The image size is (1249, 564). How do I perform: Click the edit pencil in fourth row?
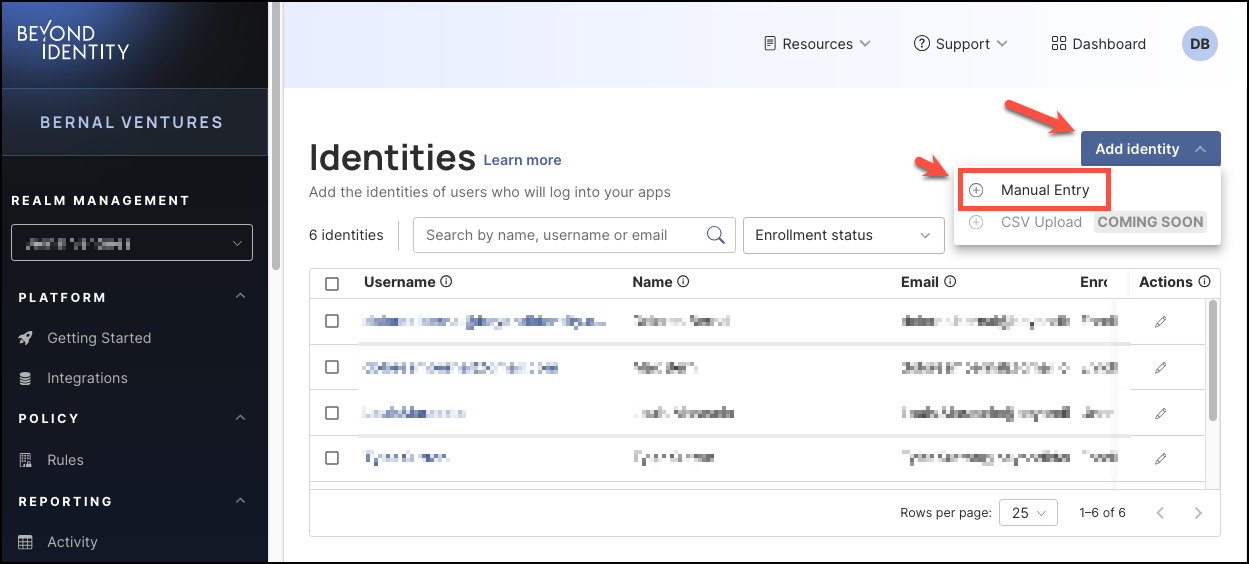pyautogui.click(x=1160, y=459)
